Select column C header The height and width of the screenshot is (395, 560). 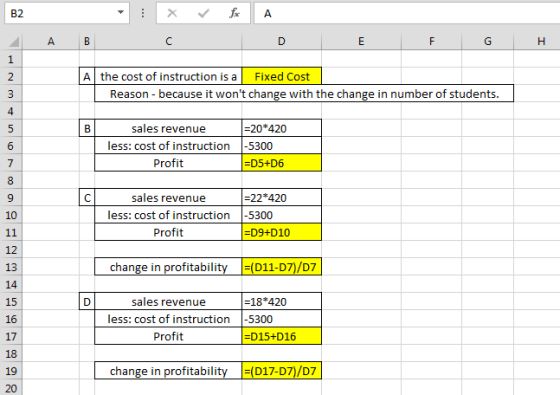[168, 41]
